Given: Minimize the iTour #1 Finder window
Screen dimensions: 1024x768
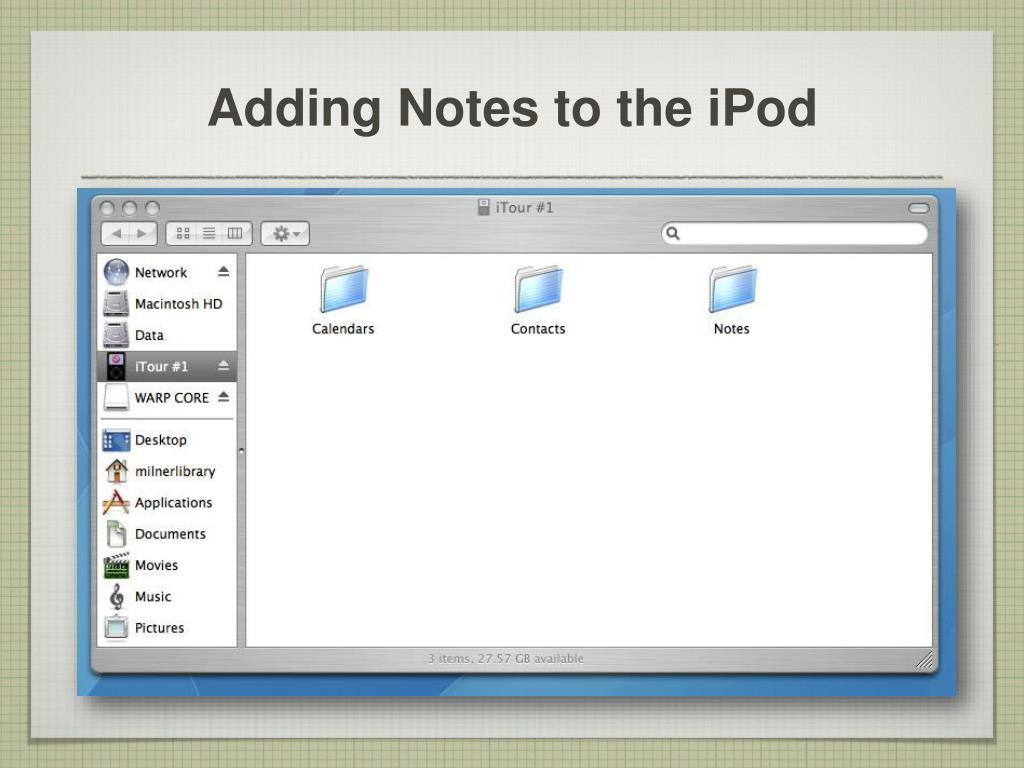Looking at the screenshot, I should coord(129,208).
